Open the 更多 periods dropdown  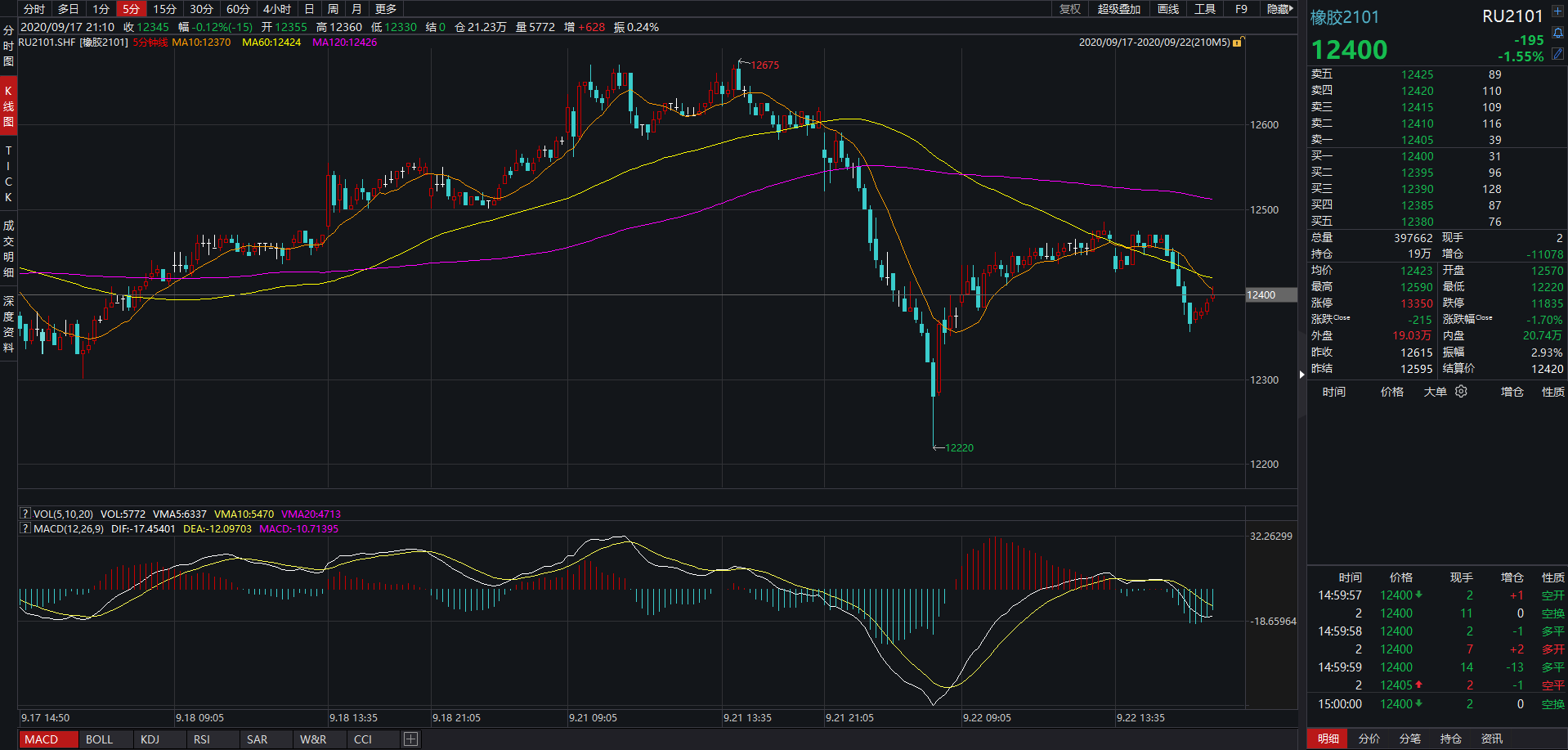tap(386, 9)
